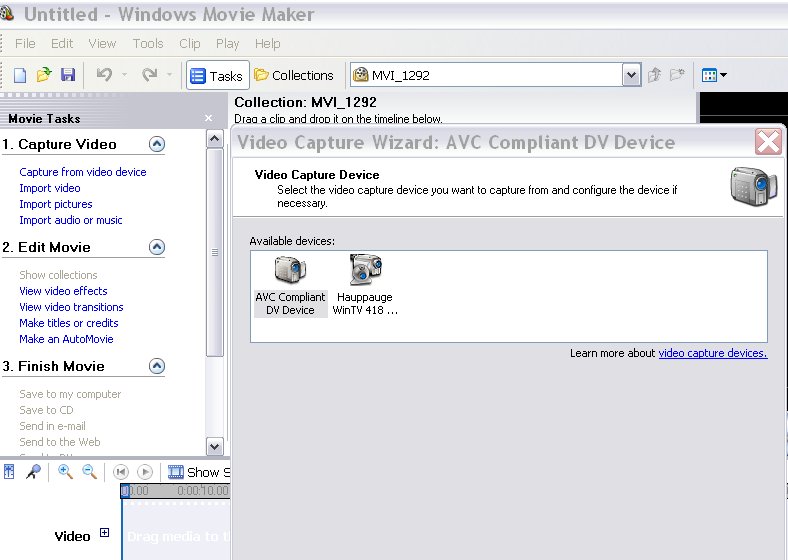
Task: Create a new project with the blank page icon
Action: click(x=20, y=75)
